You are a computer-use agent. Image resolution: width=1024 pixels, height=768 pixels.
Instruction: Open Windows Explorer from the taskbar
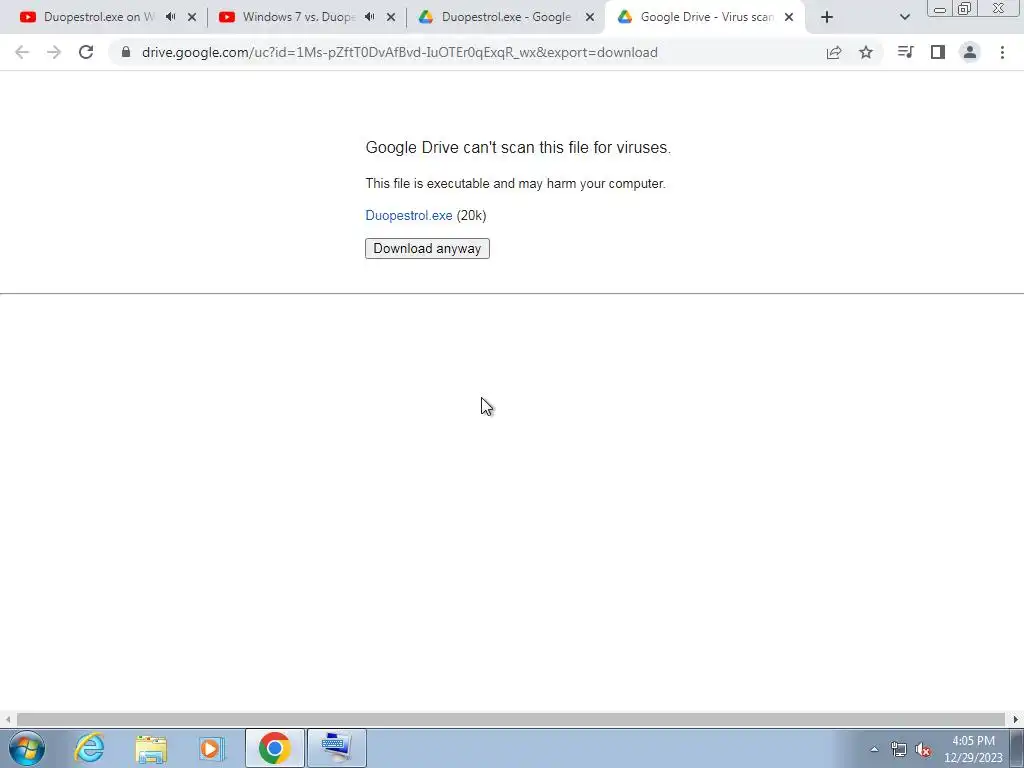[x=151, y=748]
